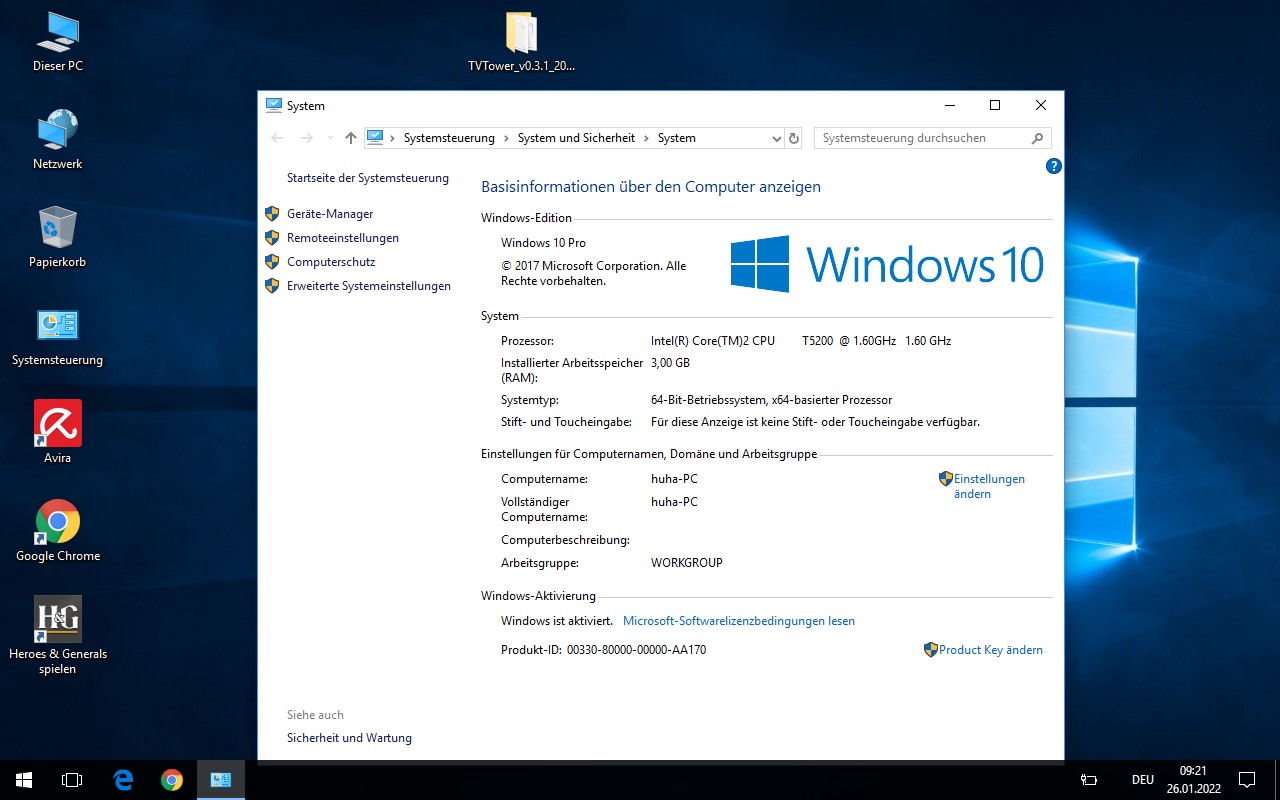Open Task View in the taskbar

tap(72, 780)
